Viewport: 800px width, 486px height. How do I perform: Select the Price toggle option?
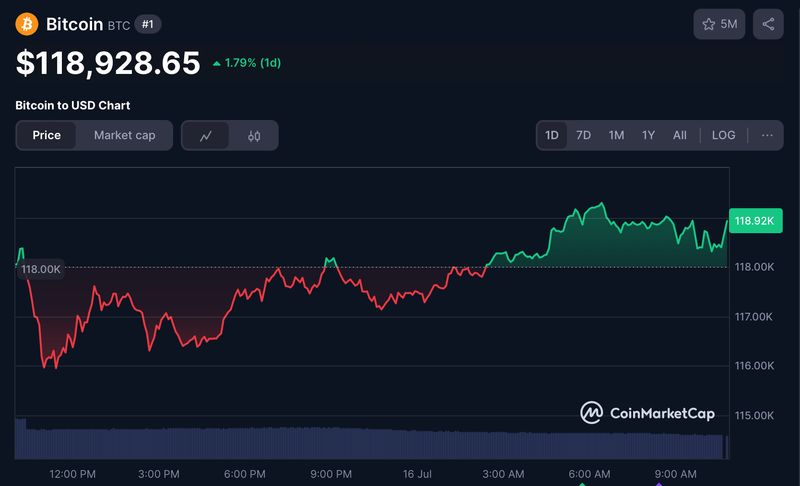pos(46,135)
